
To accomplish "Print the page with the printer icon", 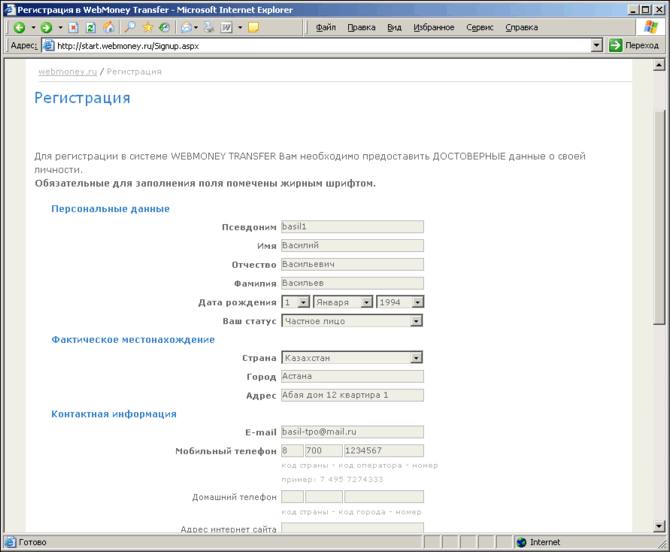I will (x=209, y=27).
